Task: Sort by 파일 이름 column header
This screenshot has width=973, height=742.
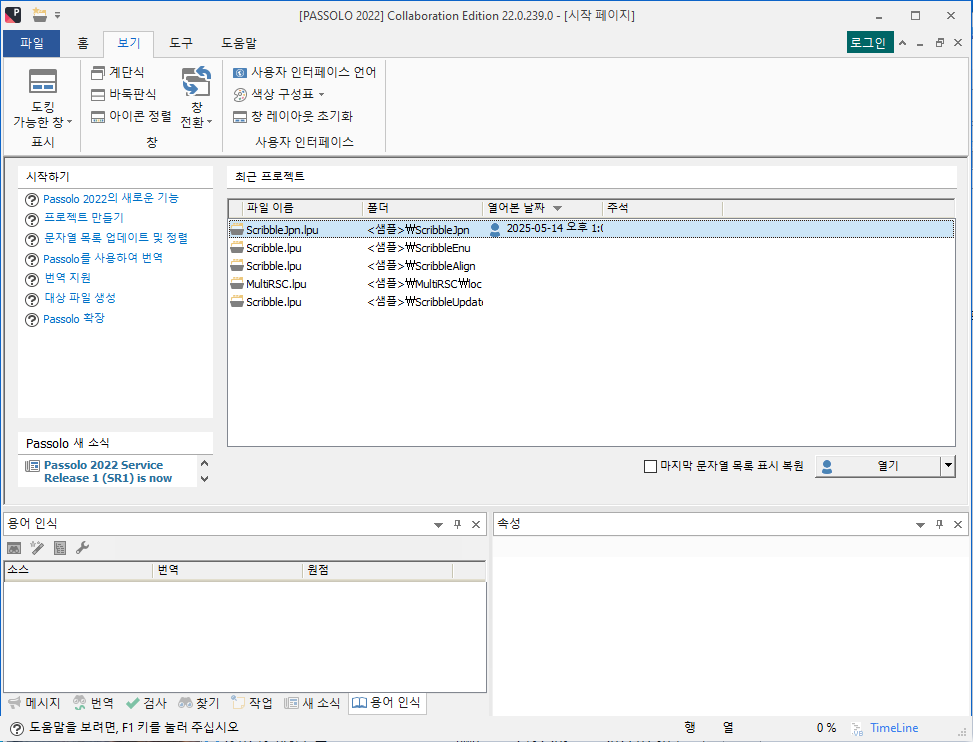Action: [302, 208]
